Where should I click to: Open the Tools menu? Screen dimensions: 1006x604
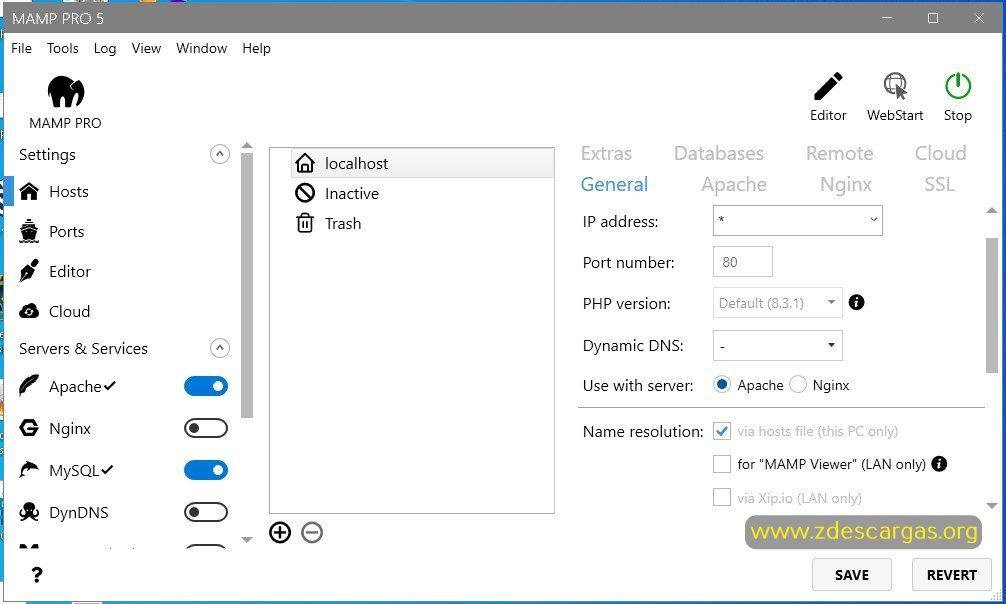[x=62, y=48]
